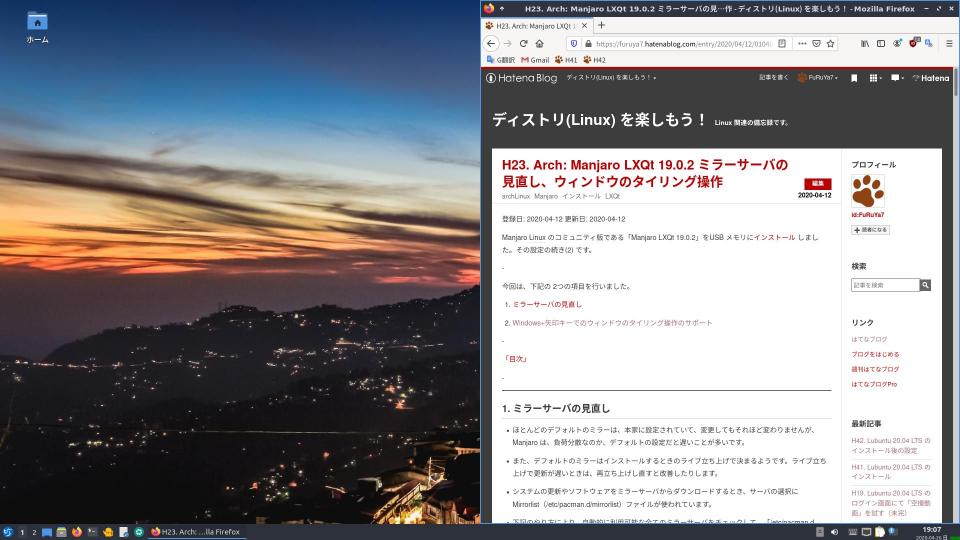Viewport: 960px width, 540px height.
Task: Open the ブログをはじめる sidebar link
Action: coord(875,354)
